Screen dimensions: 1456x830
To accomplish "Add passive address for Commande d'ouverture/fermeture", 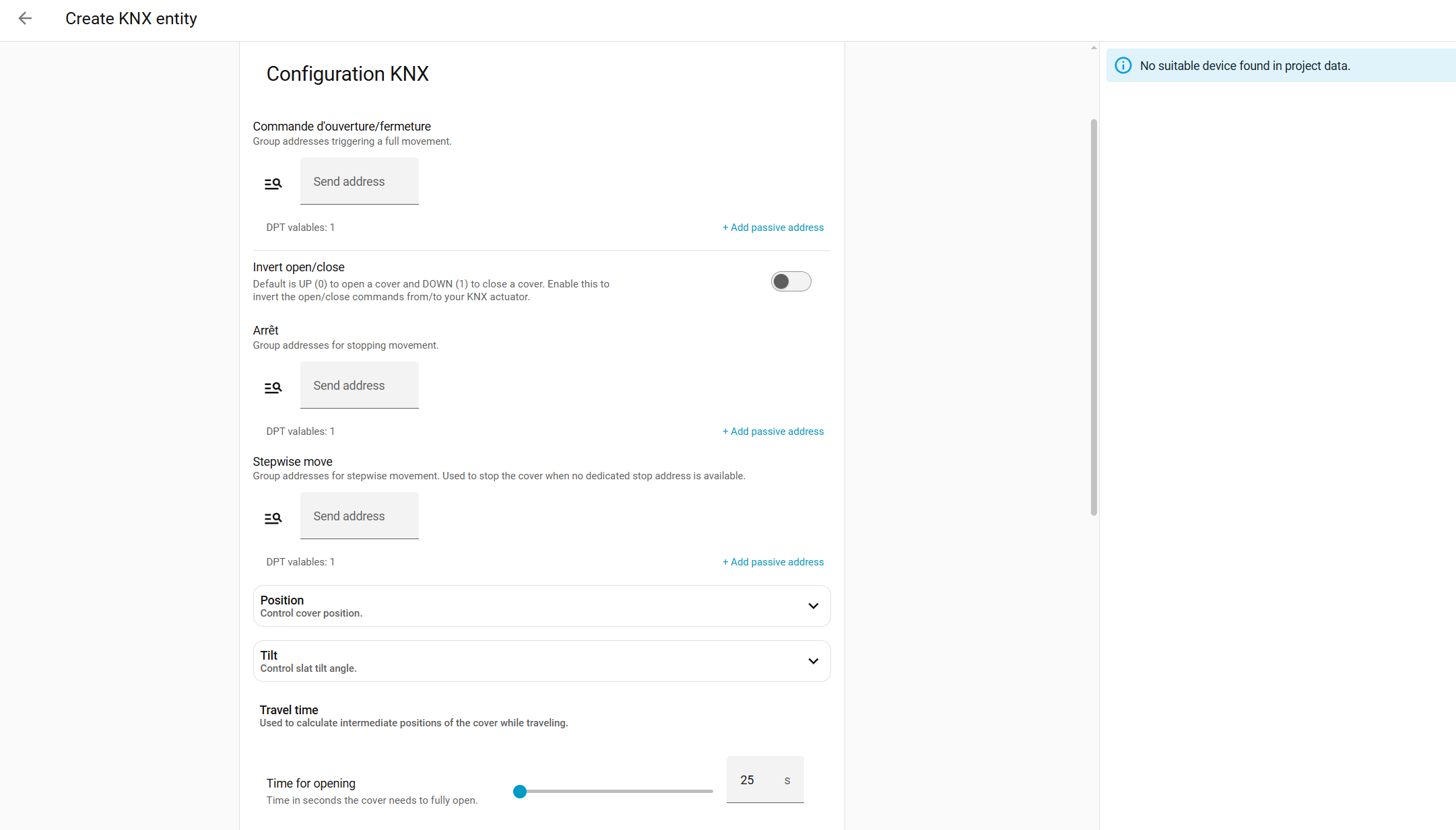I will coord(773,228).
